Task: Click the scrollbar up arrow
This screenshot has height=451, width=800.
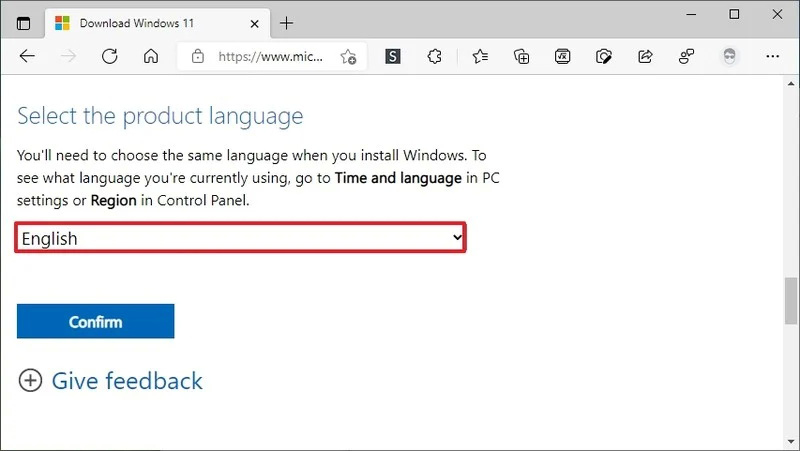Action: pyautogui.click(x=791, y=83)
